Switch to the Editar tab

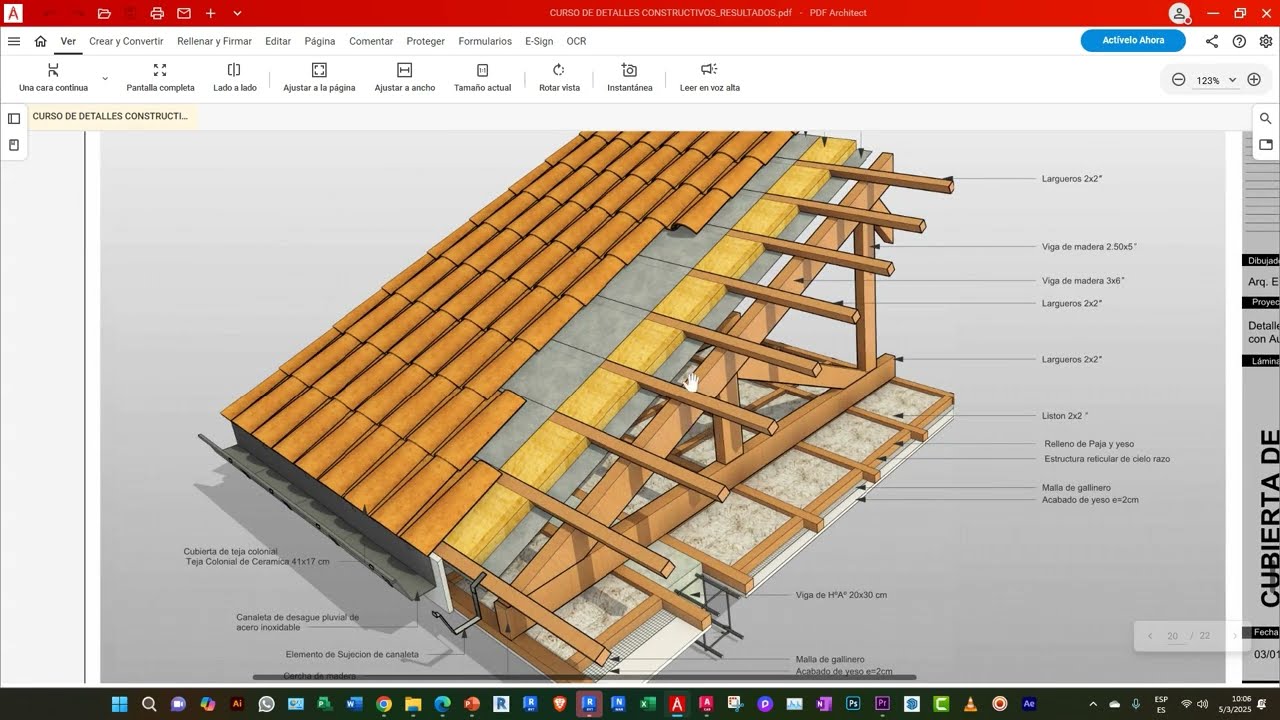(x=278, y=41)
